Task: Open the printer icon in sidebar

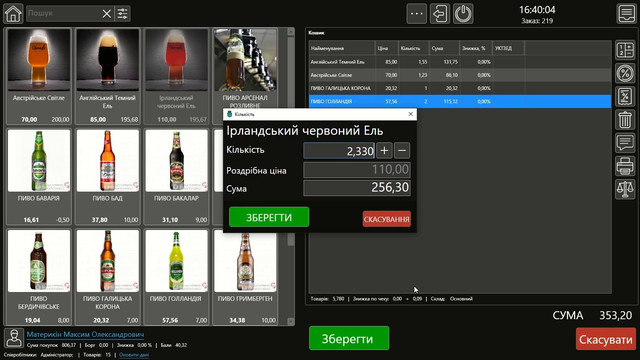Action: 625,166
